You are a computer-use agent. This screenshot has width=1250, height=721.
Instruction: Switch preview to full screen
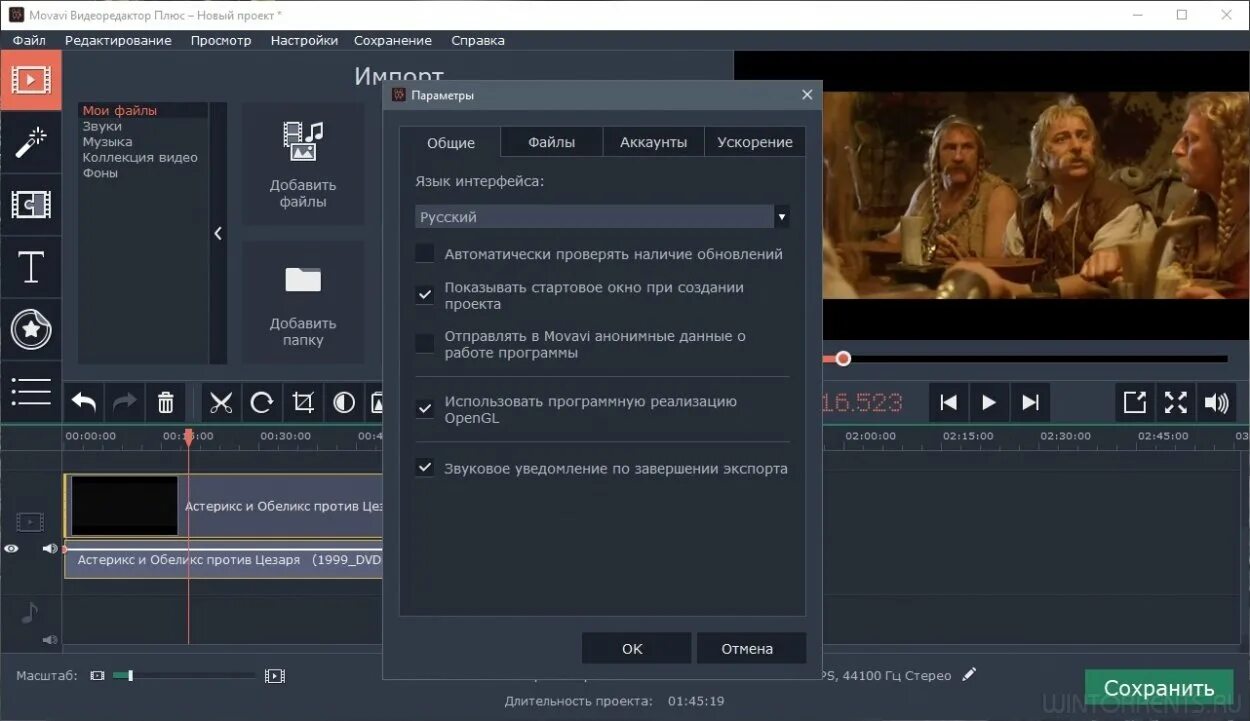point(1176,402)
